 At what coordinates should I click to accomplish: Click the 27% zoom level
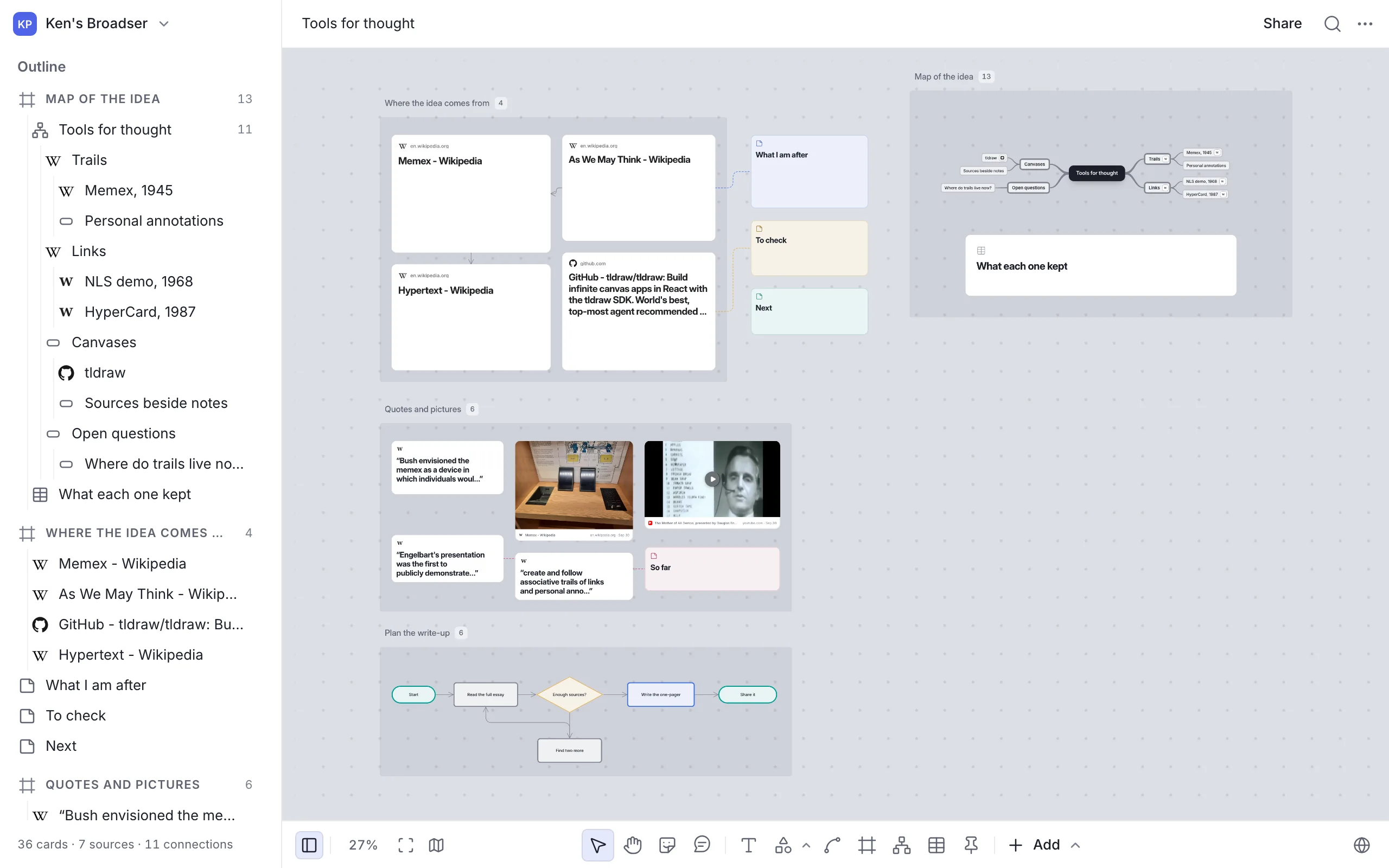tap(363, 845)
